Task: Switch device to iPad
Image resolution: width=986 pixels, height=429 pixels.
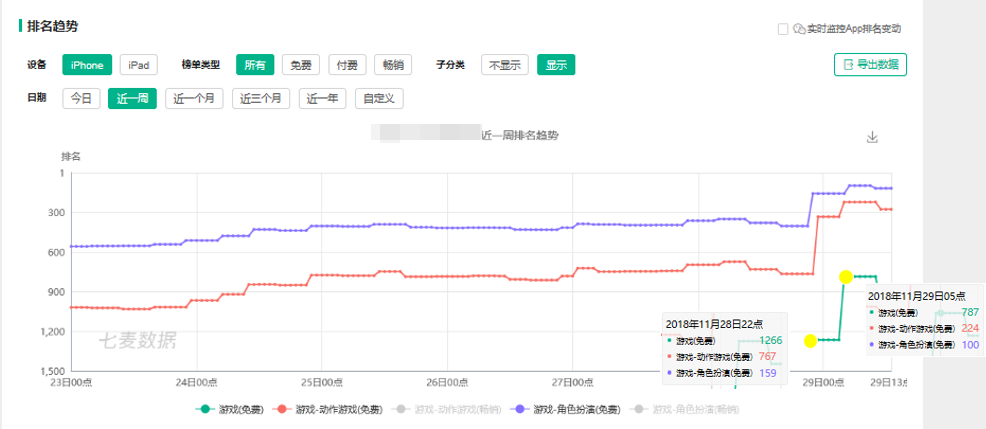Action: tap(139, 65)
